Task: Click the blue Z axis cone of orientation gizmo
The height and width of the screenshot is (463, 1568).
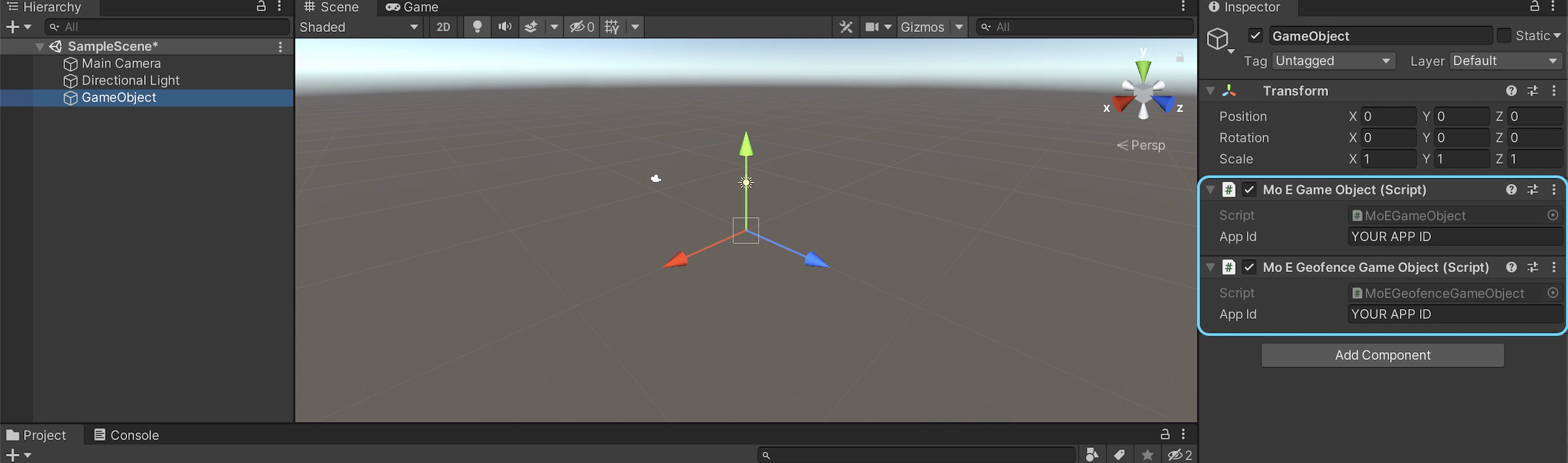Action: (1164, 103)
